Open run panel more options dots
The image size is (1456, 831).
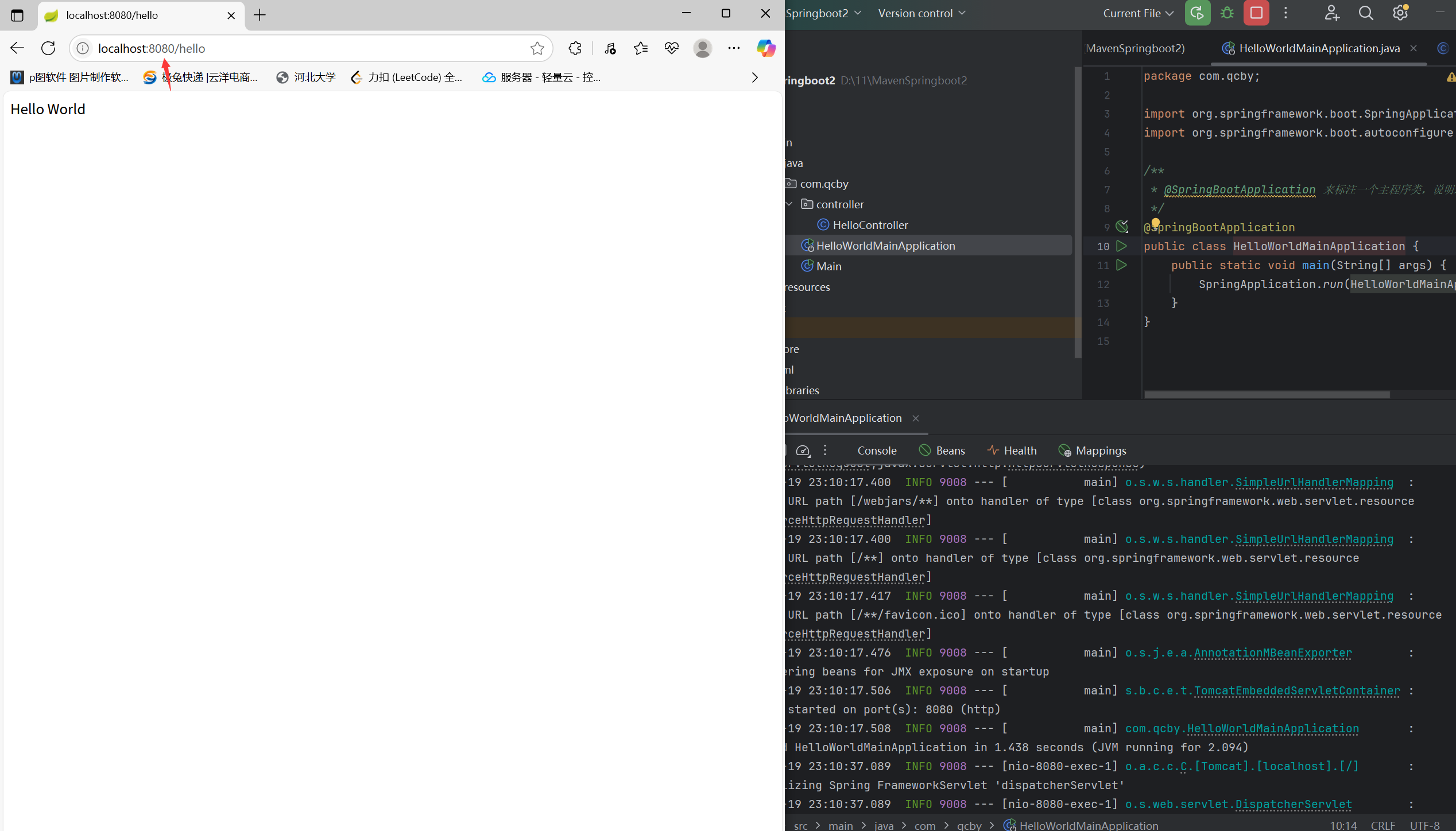[x=825, y=451]
